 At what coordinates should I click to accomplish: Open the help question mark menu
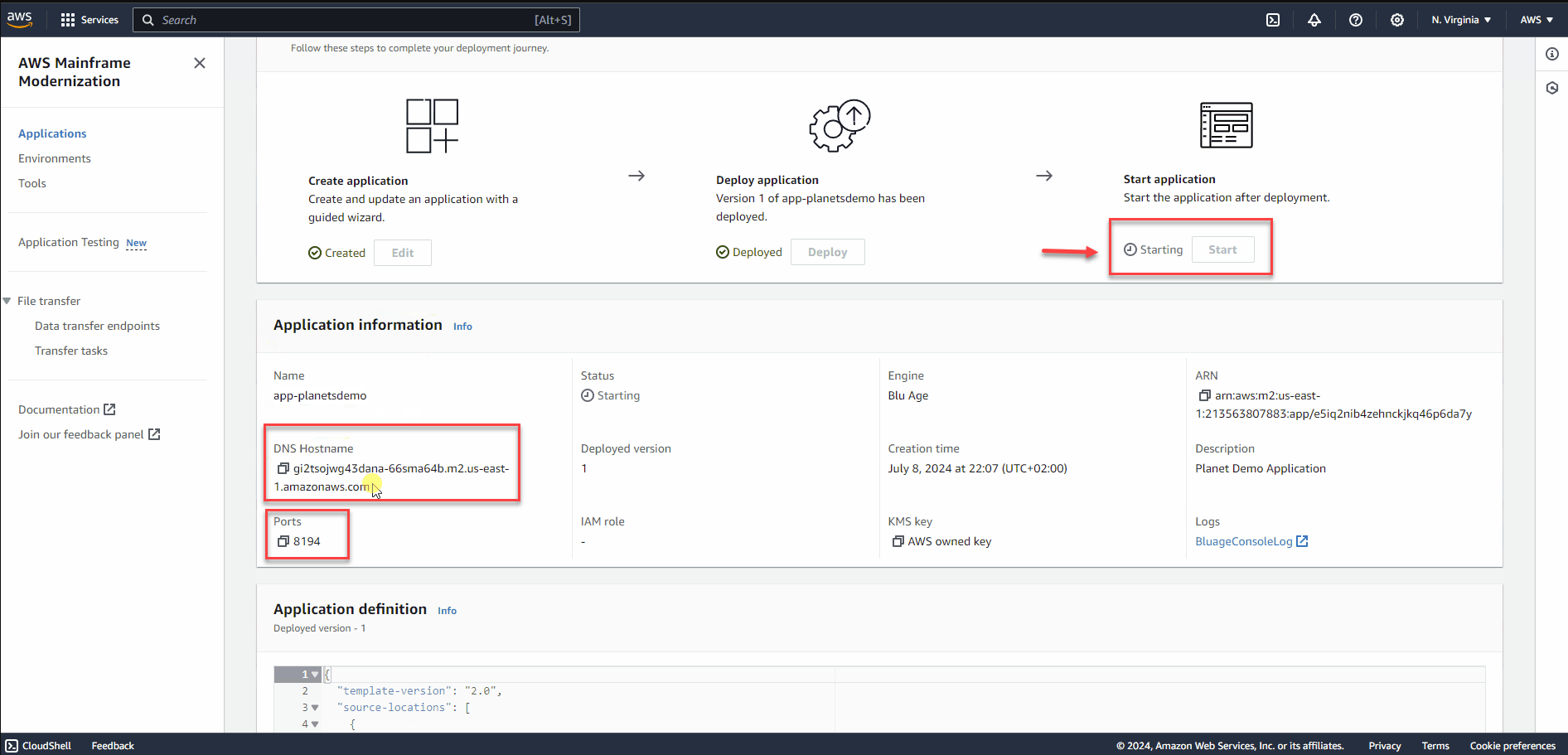(1356, 20)
